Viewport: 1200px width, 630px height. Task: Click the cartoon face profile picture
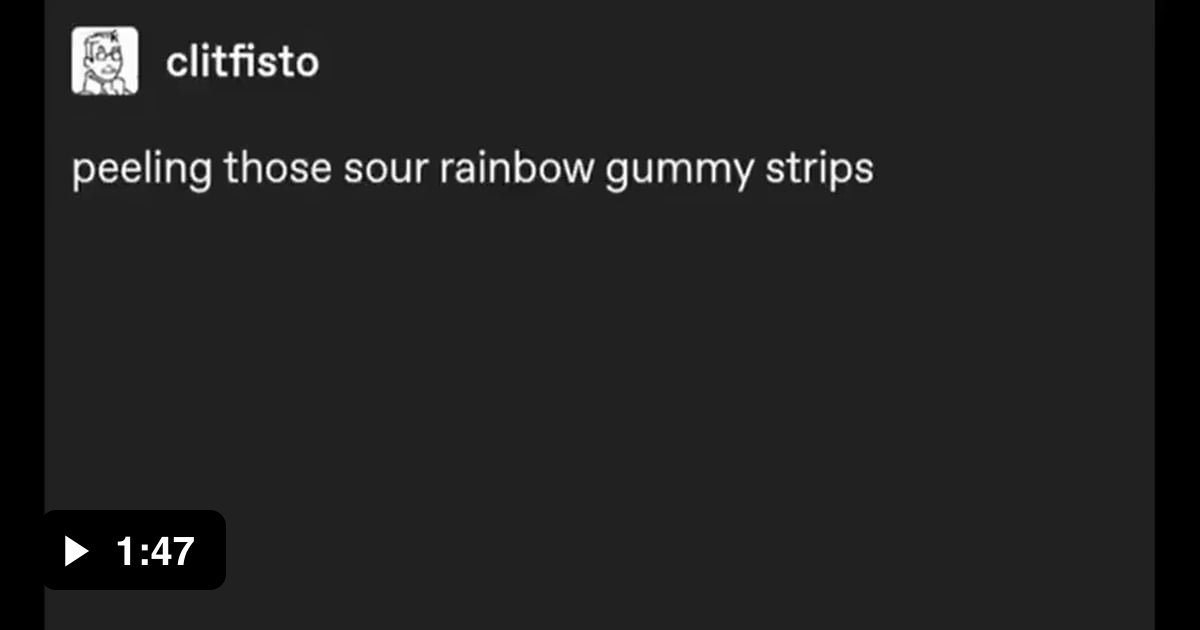[103, 62]
